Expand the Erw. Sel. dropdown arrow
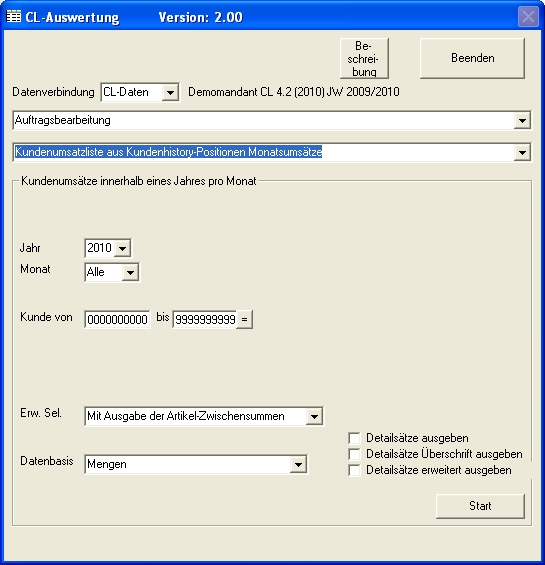This screenshot has width=545, height=565. point(314,417)
